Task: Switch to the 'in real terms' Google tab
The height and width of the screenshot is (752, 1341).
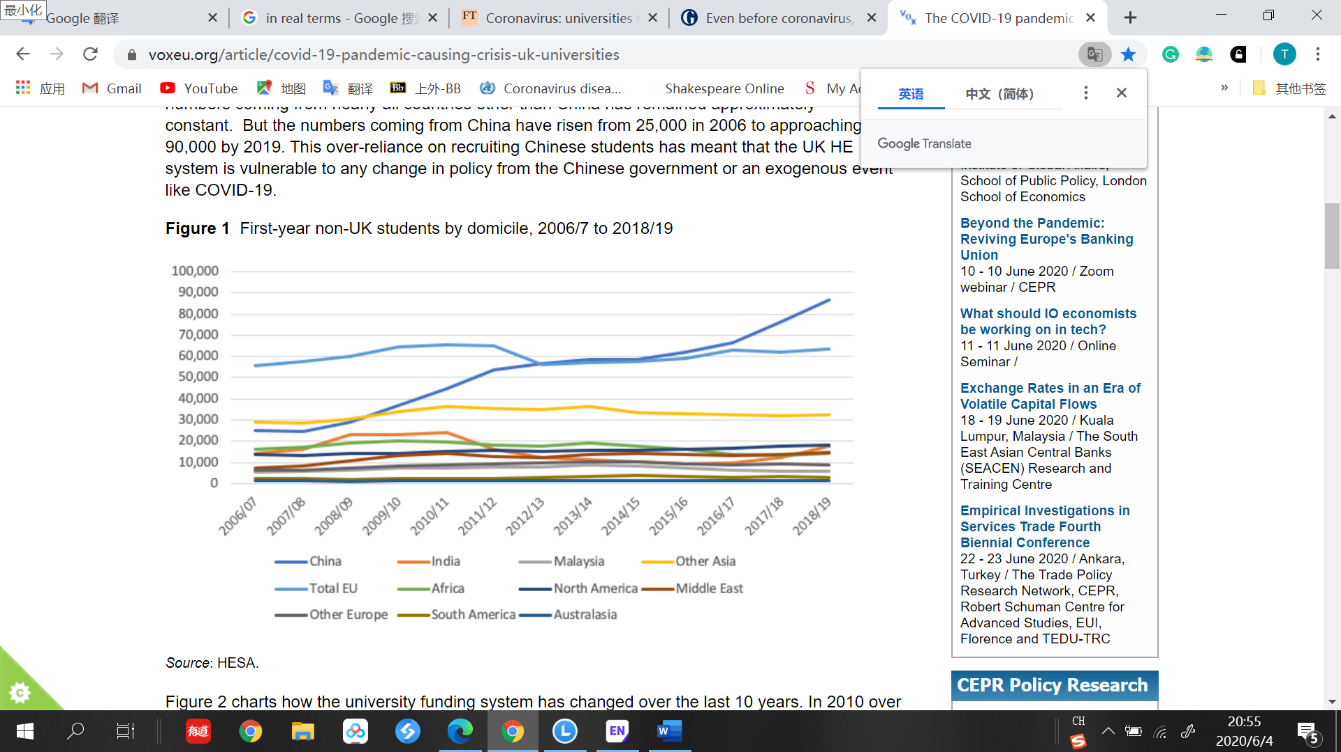Action: point(330,18)
